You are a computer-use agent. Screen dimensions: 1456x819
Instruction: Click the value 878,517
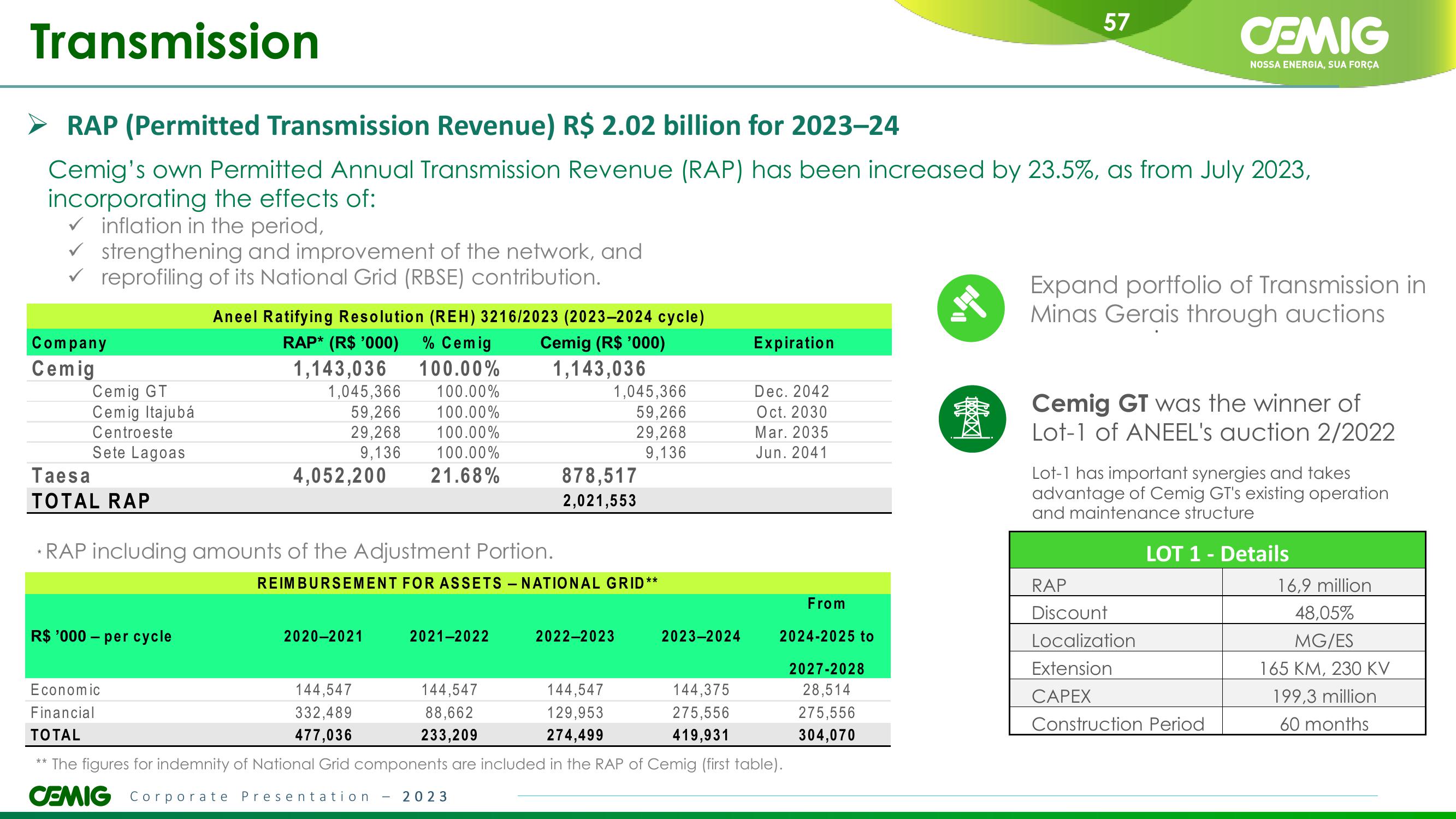coord(600,476)
